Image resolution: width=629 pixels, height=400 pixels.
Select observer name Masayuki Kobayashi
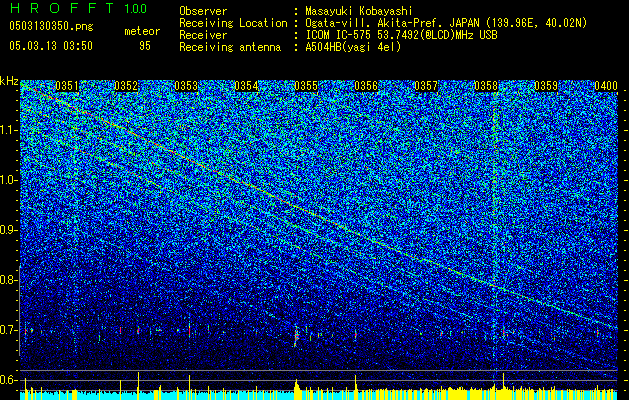[x=359, y=11]
